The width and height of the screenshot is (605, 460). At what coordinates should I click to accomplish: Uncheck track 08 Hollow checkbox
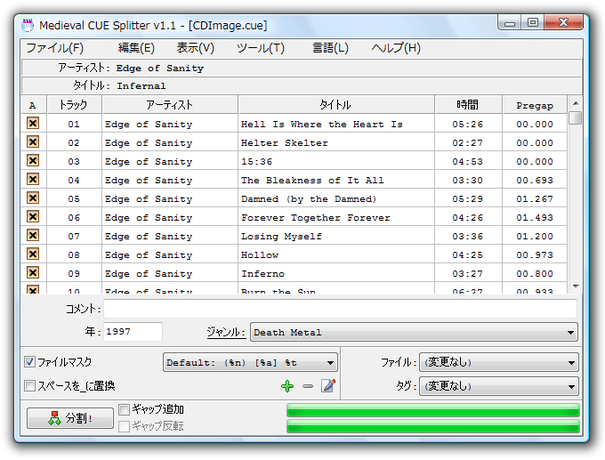(x=33, y=254)
